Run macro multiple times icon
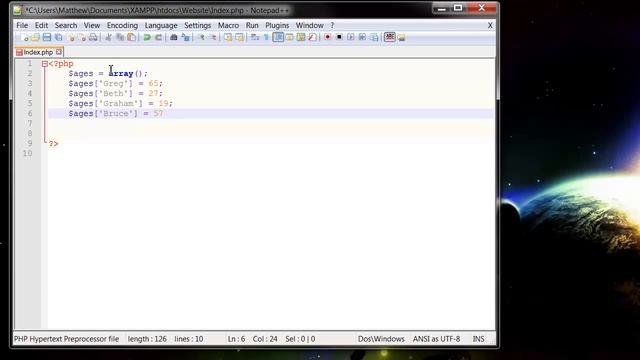Image resolution: width=640 pixels, height=360 pixels. 362,38
